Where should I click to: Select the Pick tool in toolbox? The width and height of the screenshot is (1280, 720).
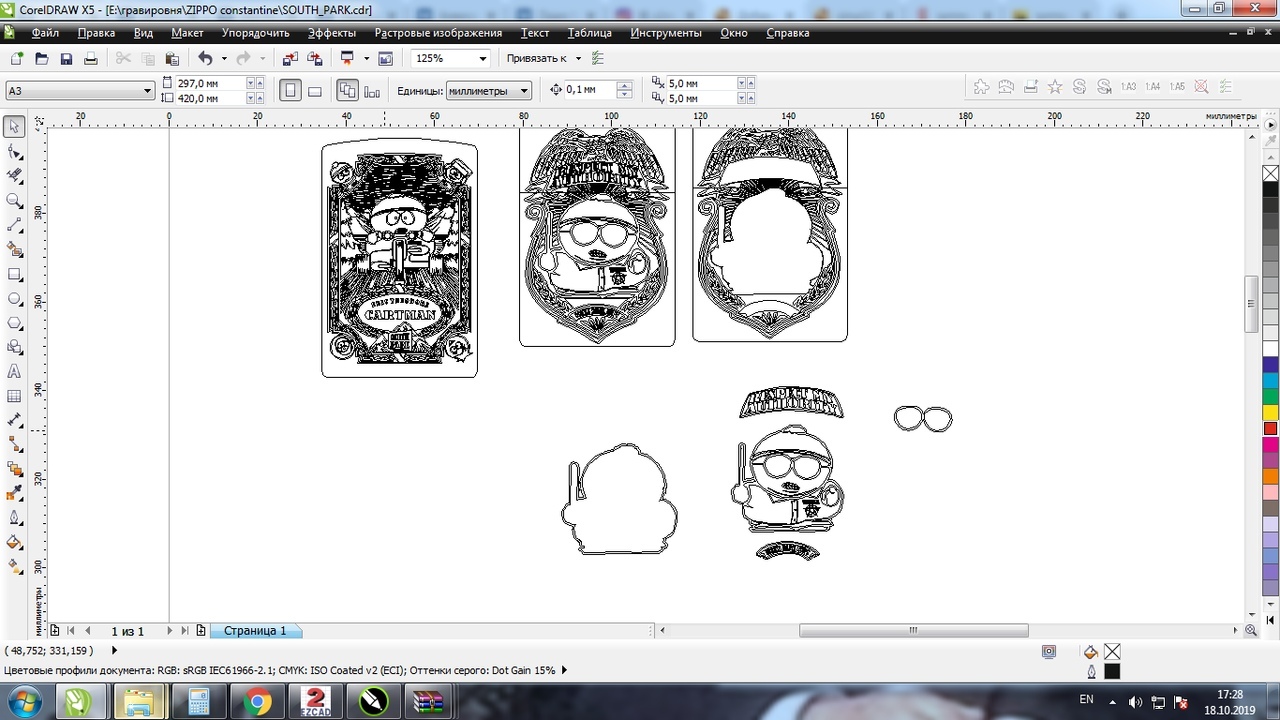[14, 127]
